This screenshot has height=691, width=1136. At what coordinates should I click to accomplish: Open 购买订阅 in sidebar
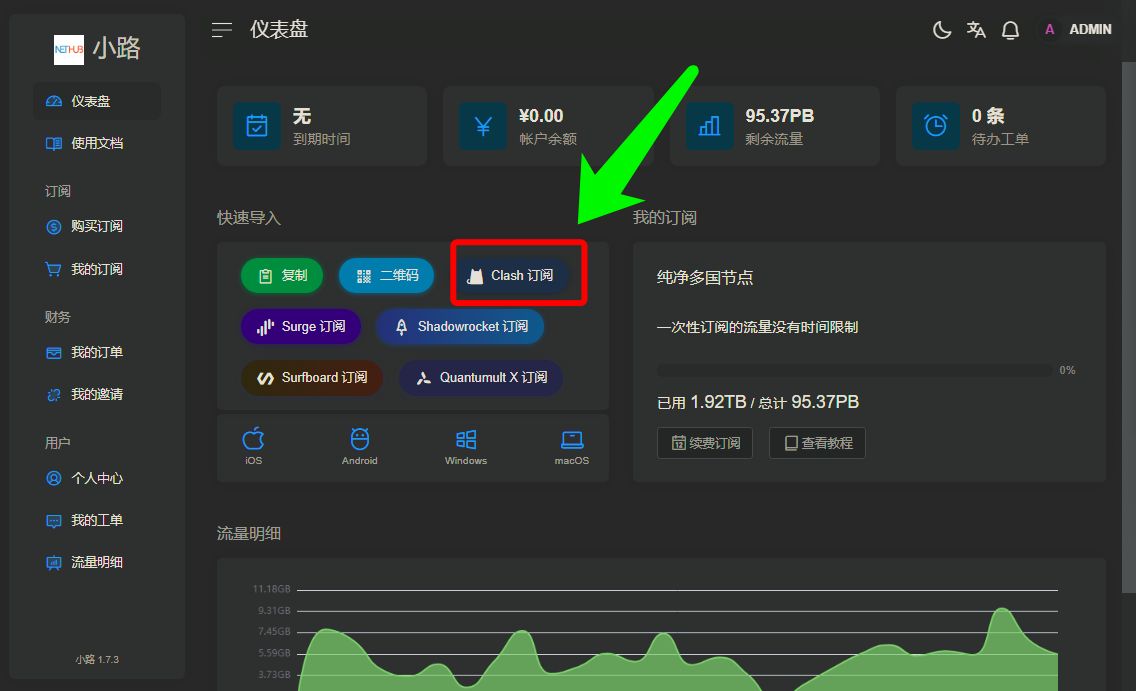97,227
